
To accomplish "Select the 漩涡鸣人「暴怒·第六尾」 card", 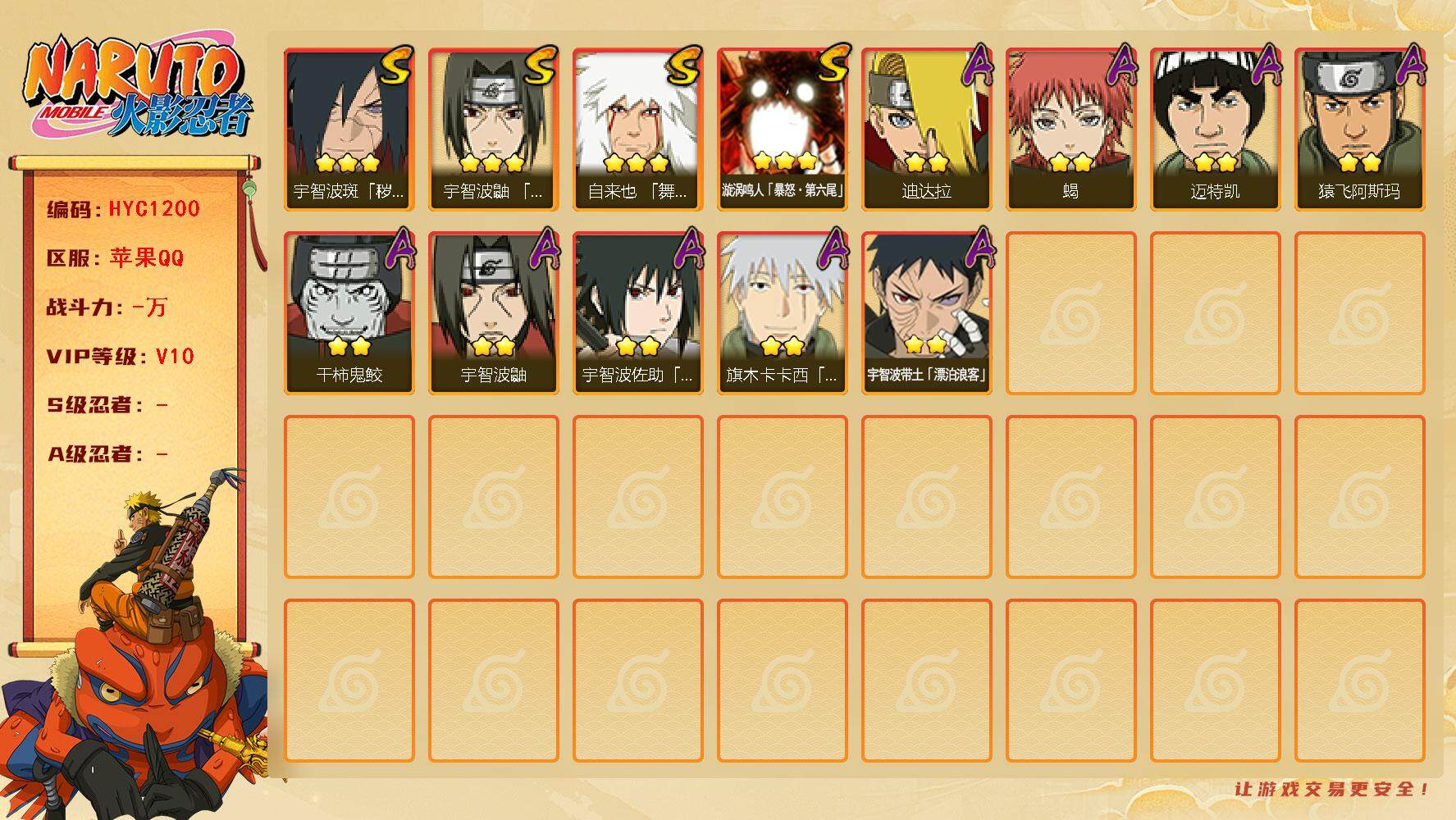I will [782, 130].
